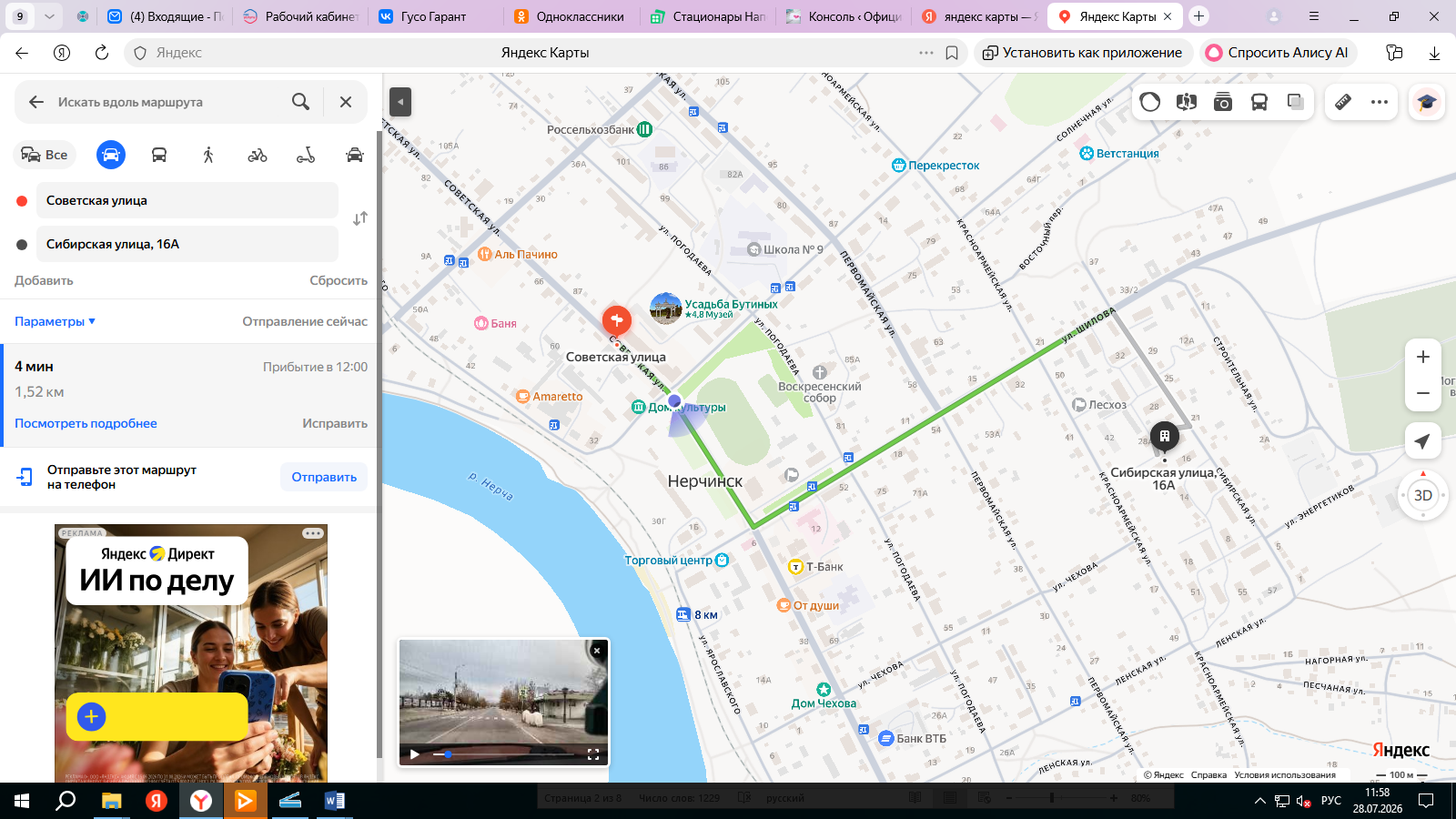The height and width of the screenshot is (819, 1456).
Task: Center the map on my location
Action: click(x=1423, y=441)
